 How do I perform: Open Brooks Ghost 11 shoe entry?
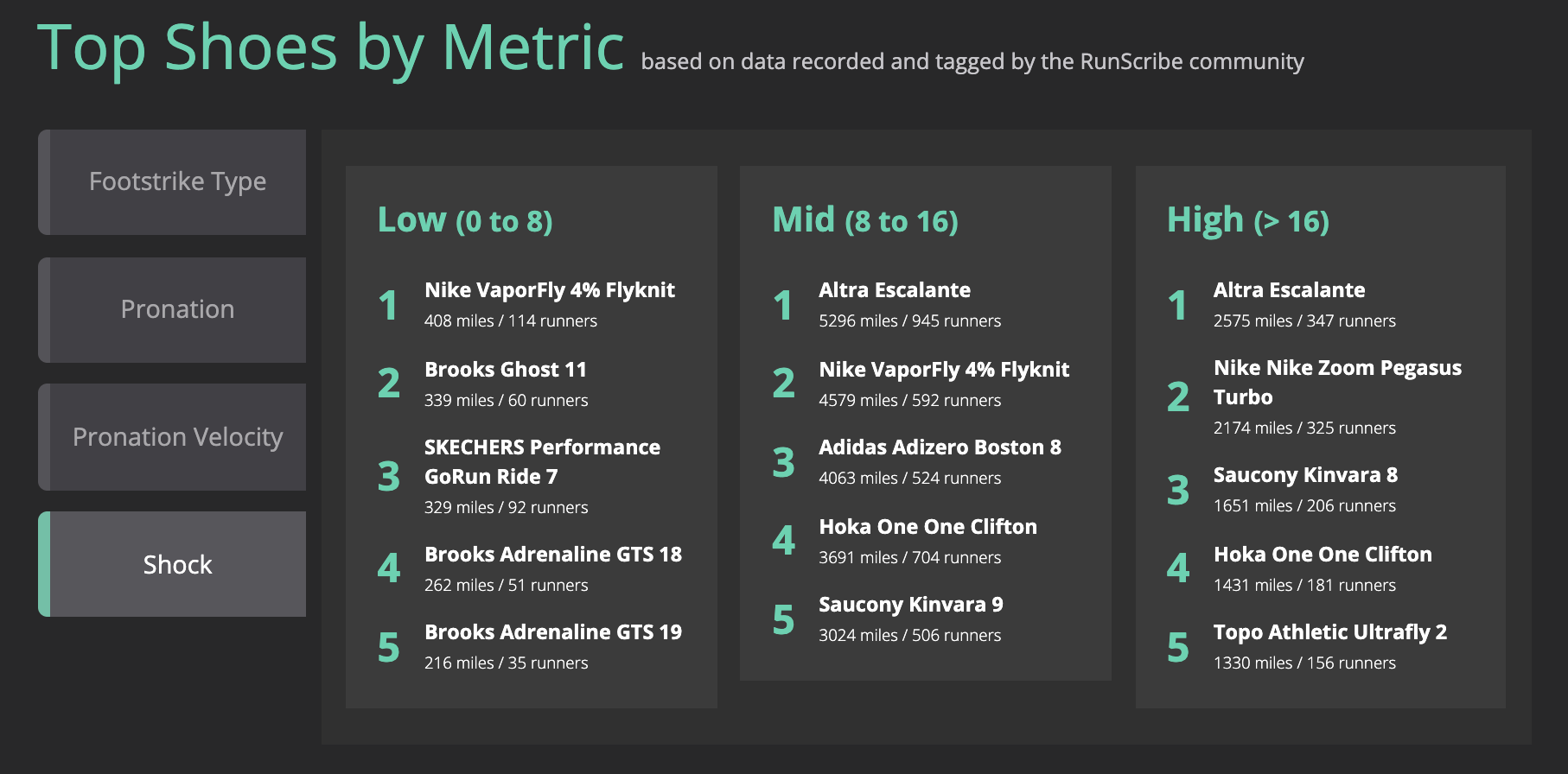point(505,370)
